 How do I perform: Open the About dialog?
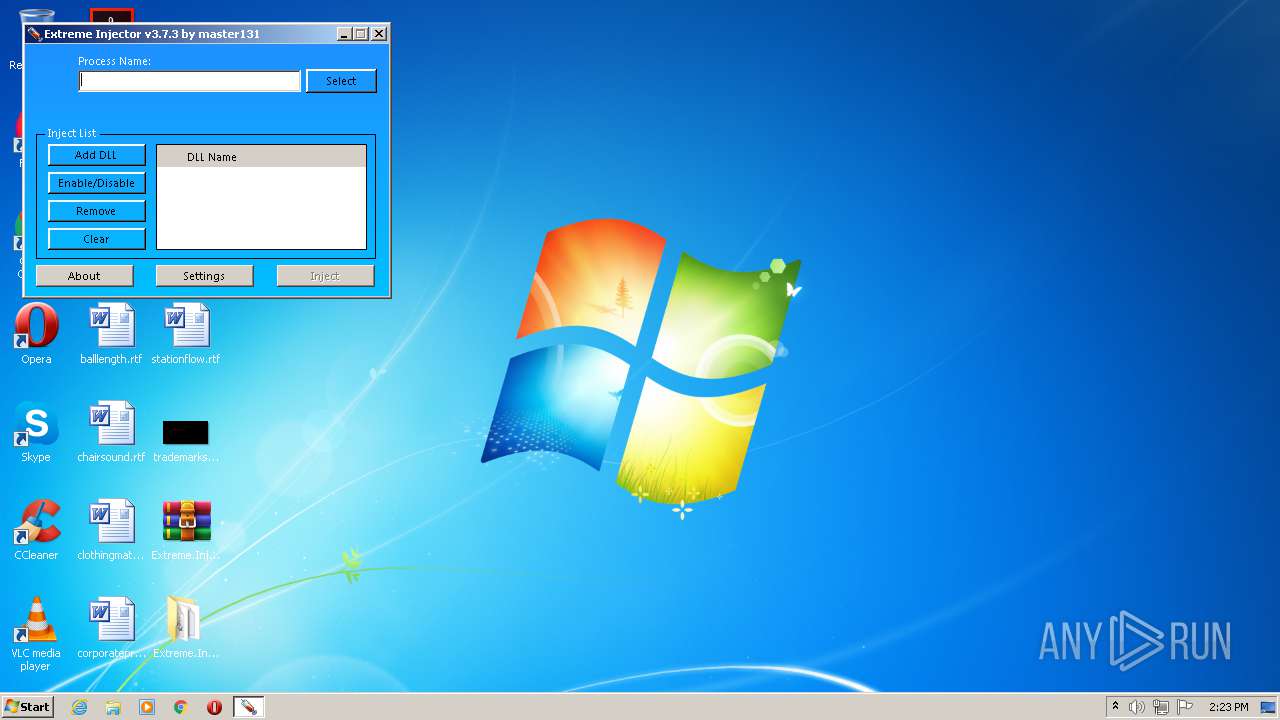pos(84,276)
